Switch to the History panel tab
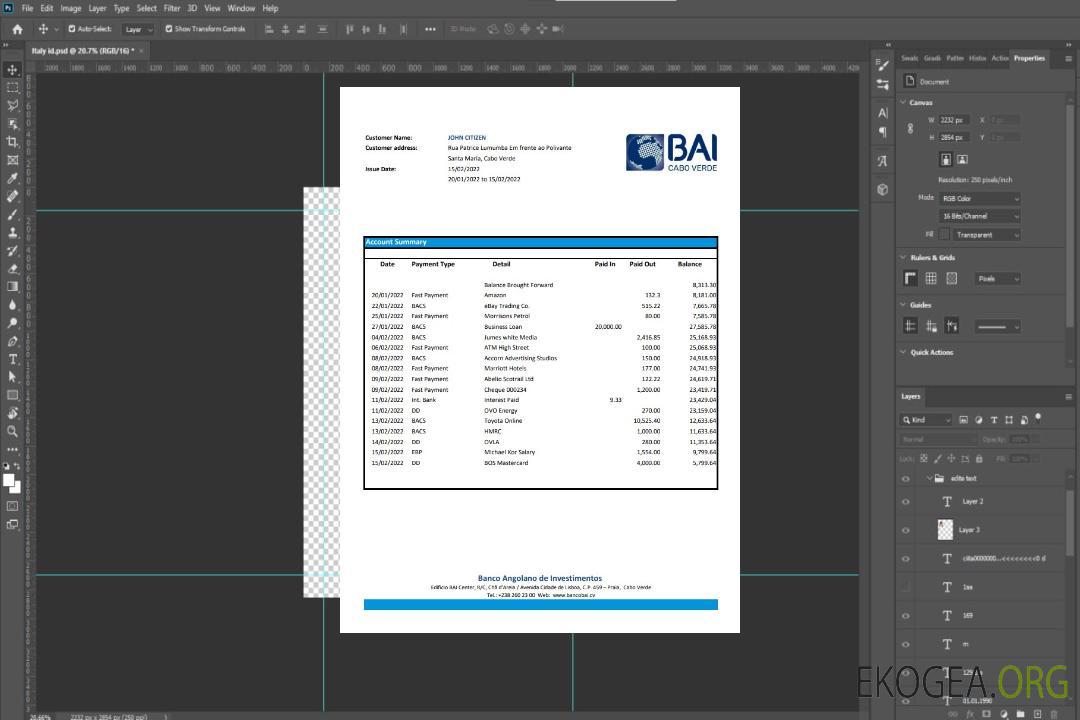The height and width of the screenshot is (720, 1080). (977, 58)
